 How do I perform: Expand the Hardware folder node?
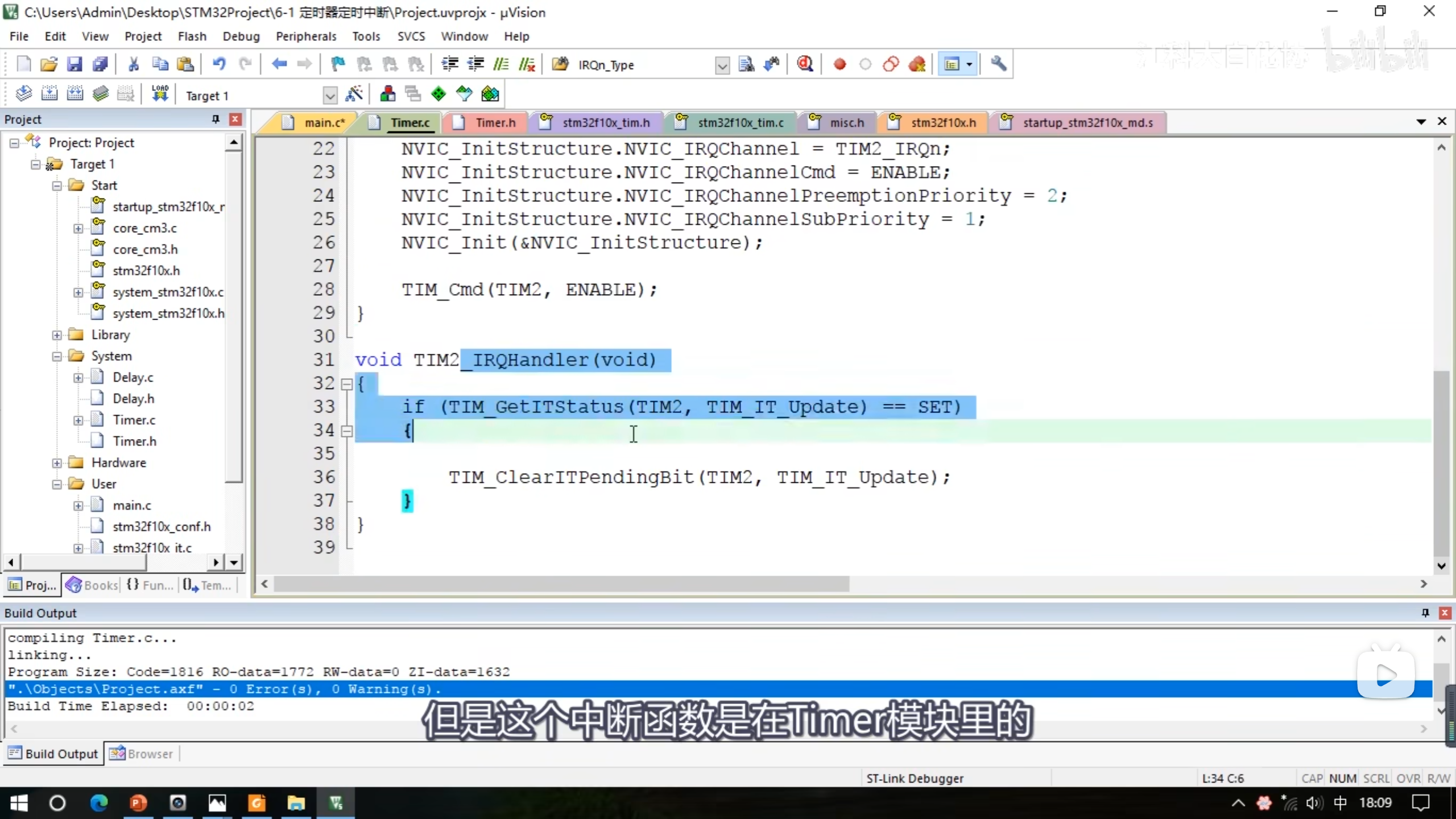click(57, 463)
